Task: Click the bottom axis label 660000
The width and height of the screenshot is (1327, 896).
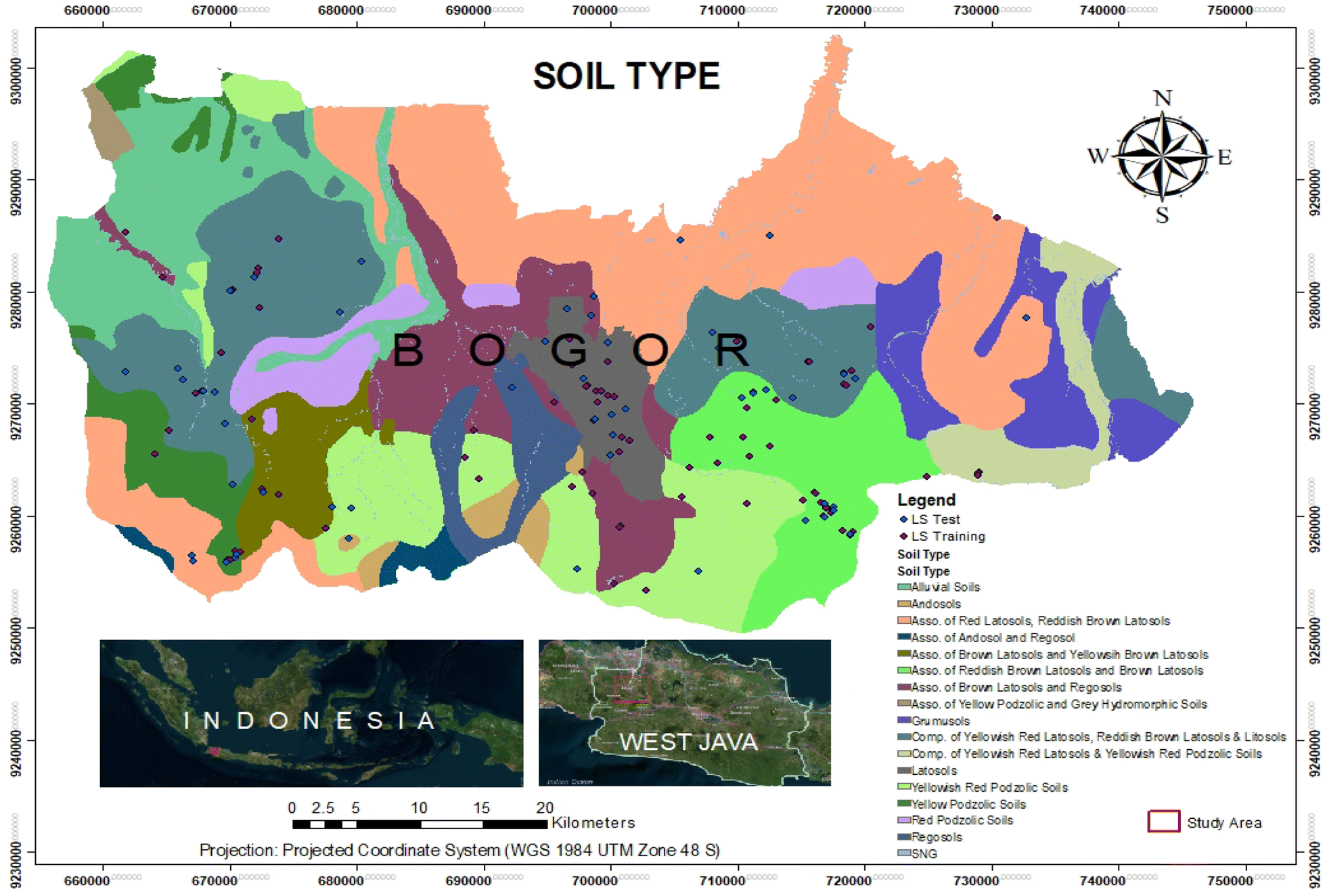Action: tap(87, 880)
